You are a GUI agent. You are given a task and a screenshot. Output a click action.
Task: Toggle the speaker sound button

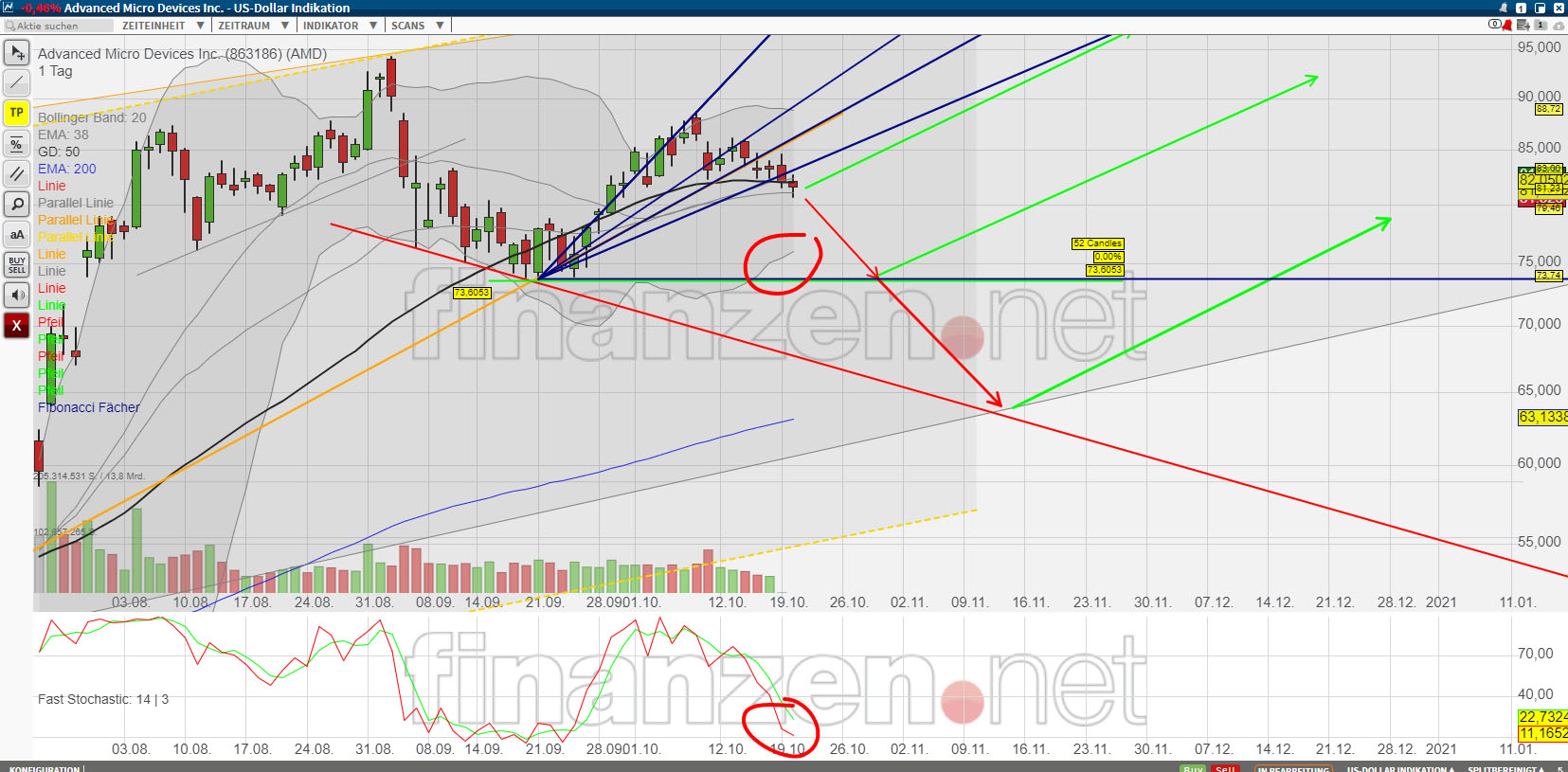17,296
